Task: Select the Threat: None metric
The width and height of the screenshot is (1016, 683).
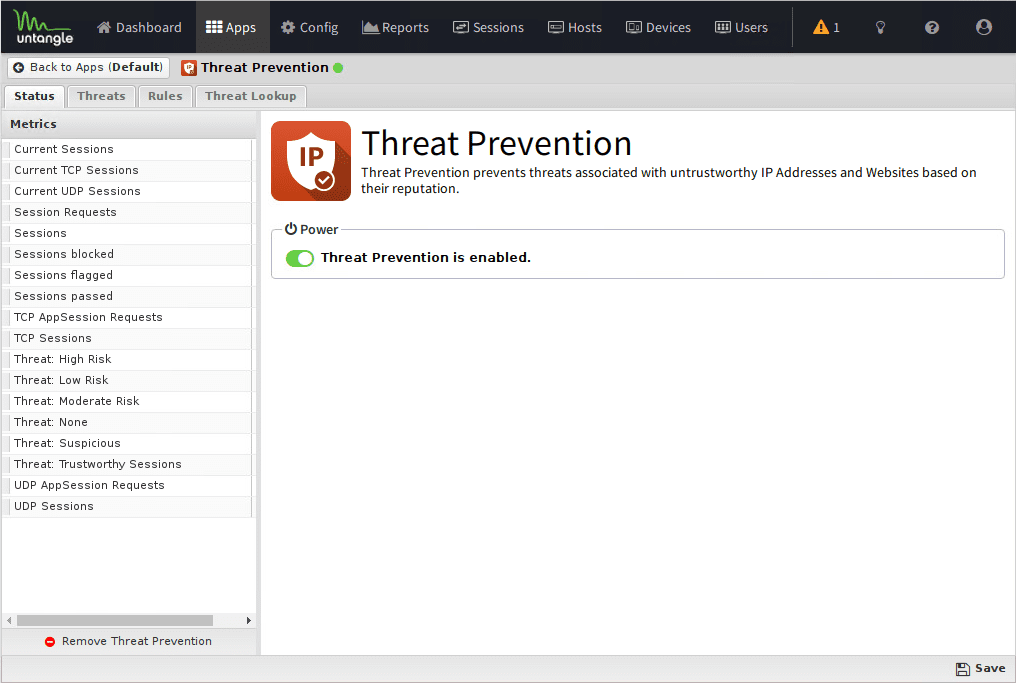Action: [x=128, y=422]
